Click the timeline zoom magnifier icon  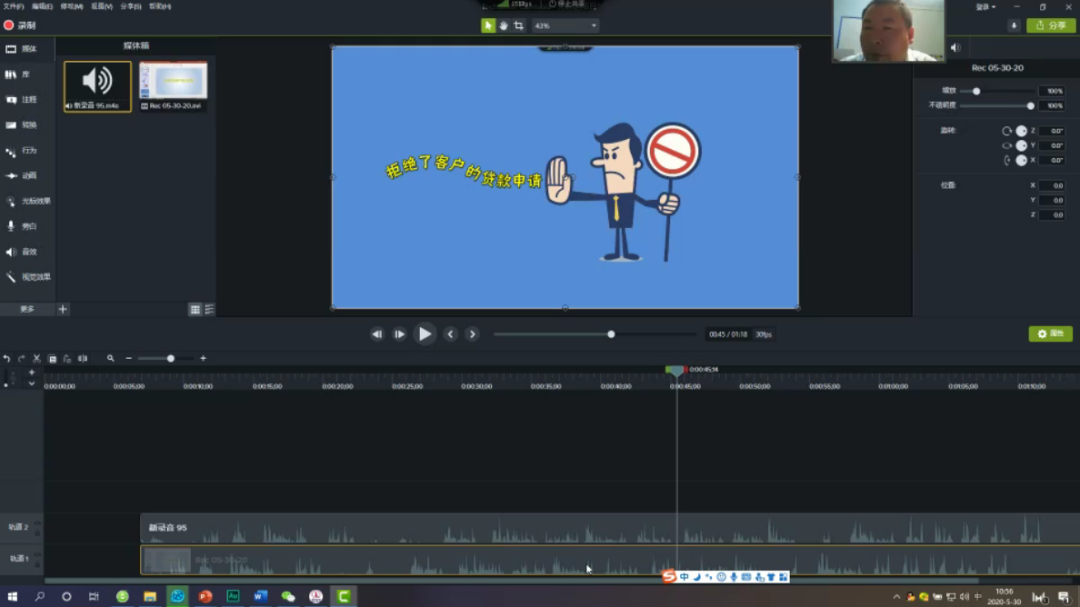[x=110, y=358]
